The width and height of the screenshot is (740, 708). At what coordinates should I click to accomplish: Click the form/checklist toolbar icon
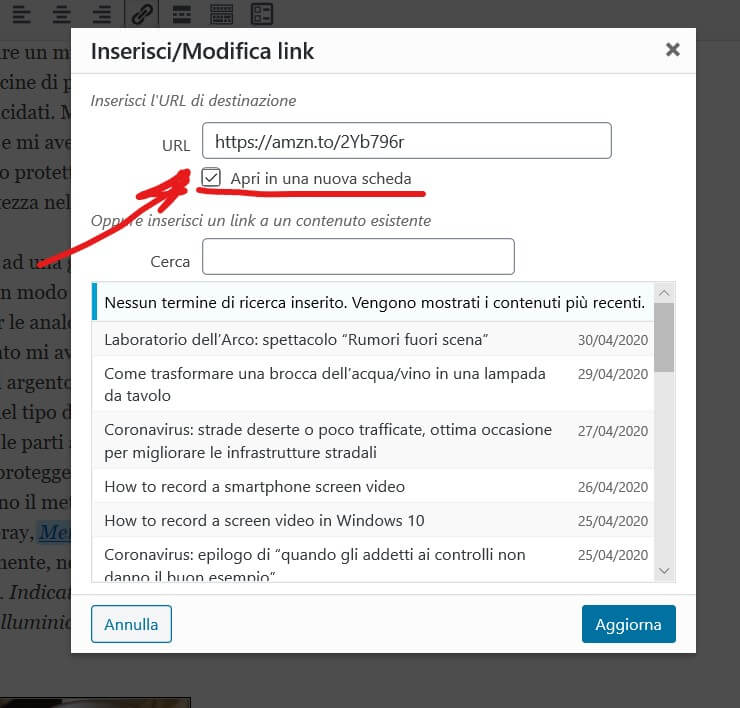coord(262,14)
